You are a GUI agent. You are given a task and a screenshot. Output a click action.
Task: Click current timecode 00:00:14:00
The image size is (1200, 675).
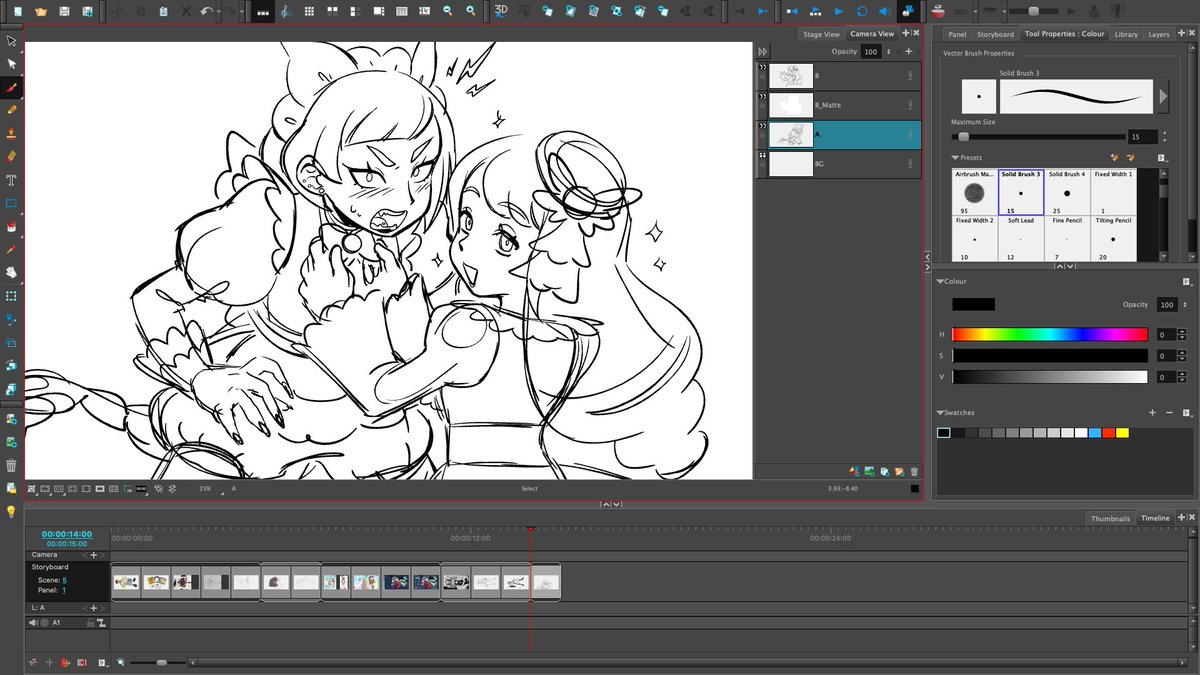pos(67,534)
